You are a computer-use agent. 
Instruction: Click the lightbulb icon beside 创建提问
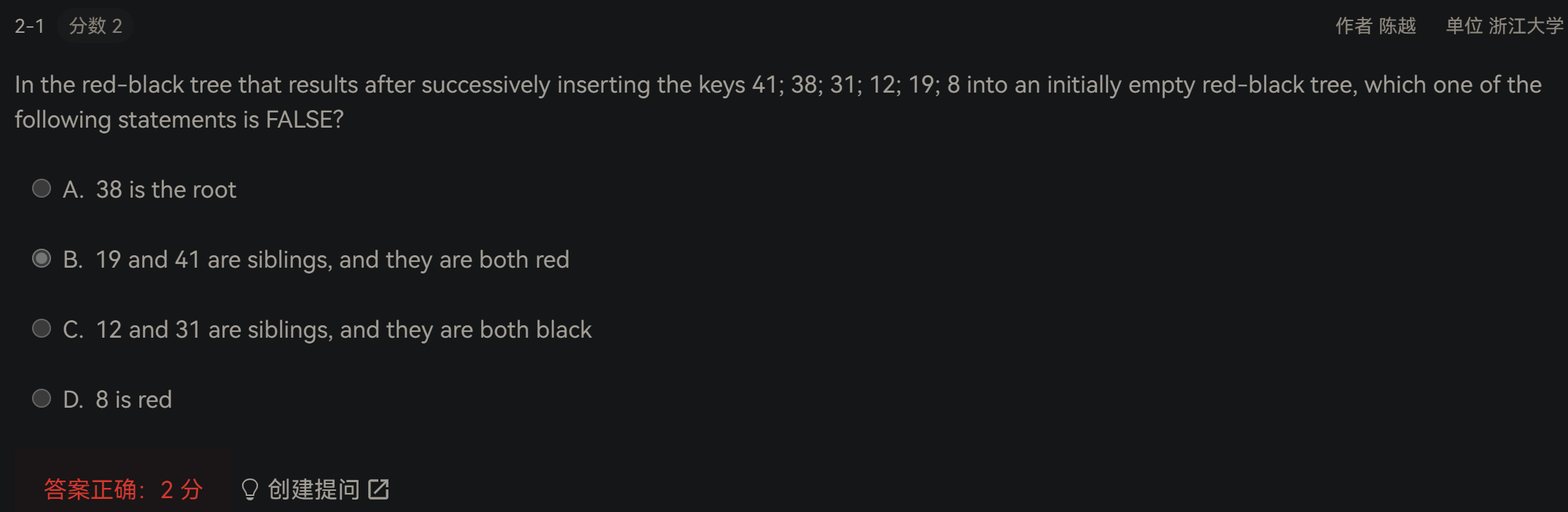[x=249, y=489]
